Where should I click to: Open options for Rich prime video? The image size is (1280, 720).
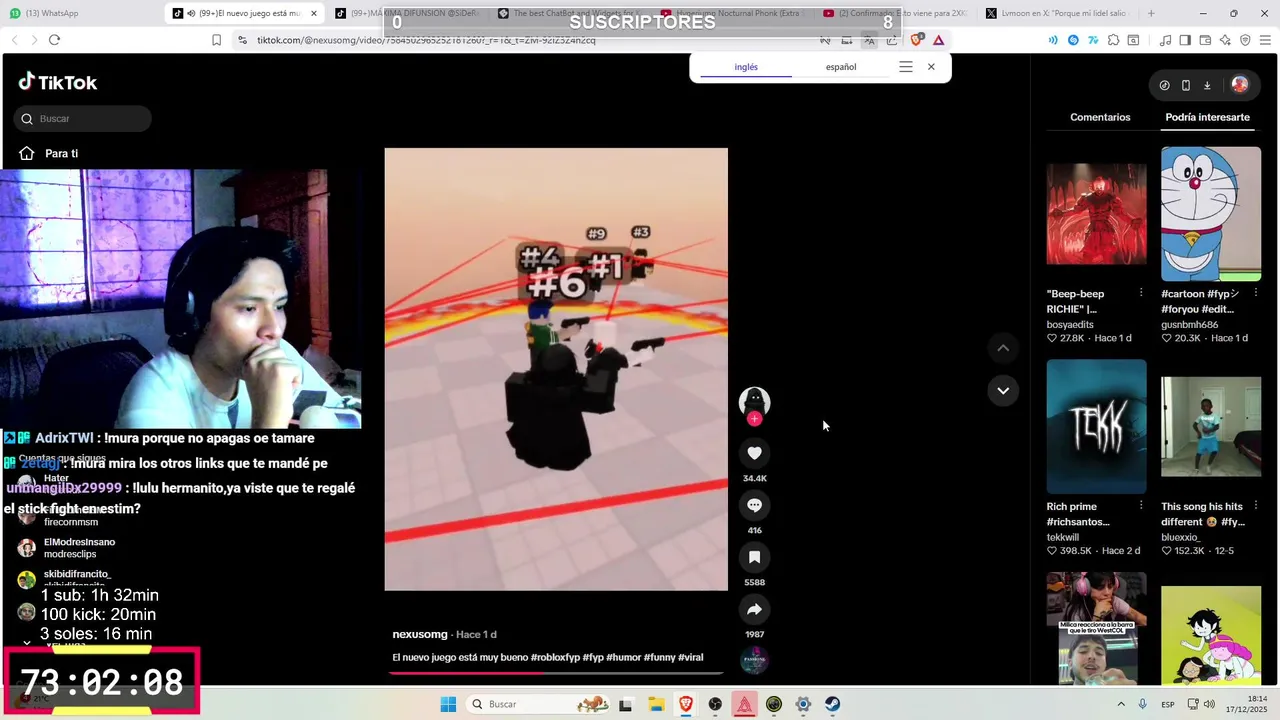(1141, 506)
